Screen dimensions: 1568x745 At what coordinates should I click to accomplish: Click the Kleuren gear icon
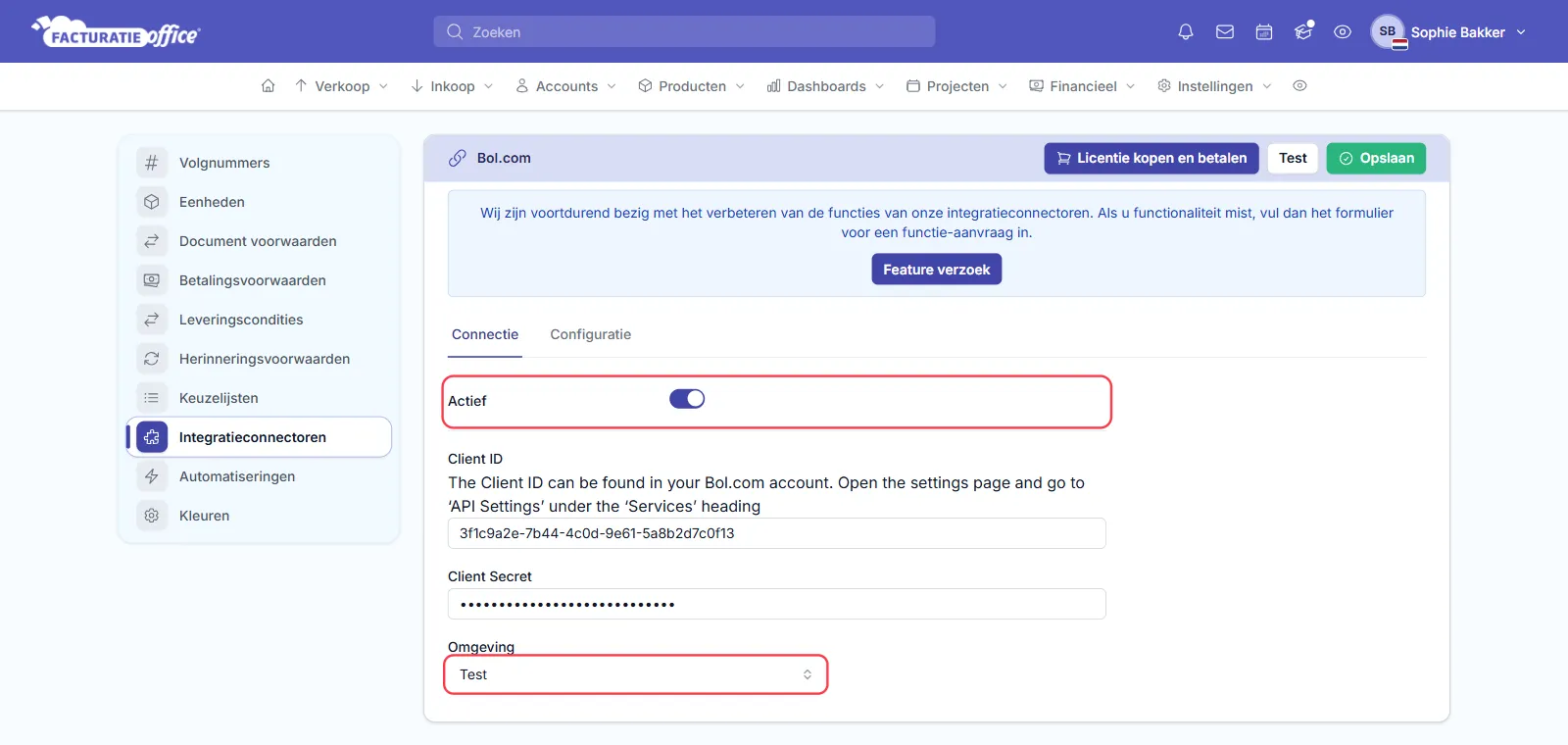[x=152, y=516]
